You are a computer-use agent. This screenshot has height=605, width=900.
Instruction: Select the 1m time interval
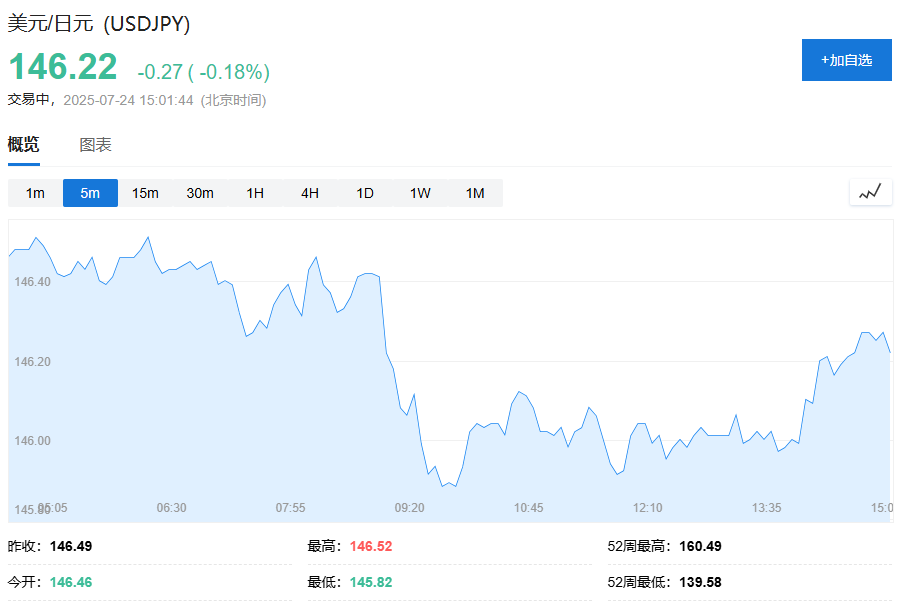click(35, 193)
